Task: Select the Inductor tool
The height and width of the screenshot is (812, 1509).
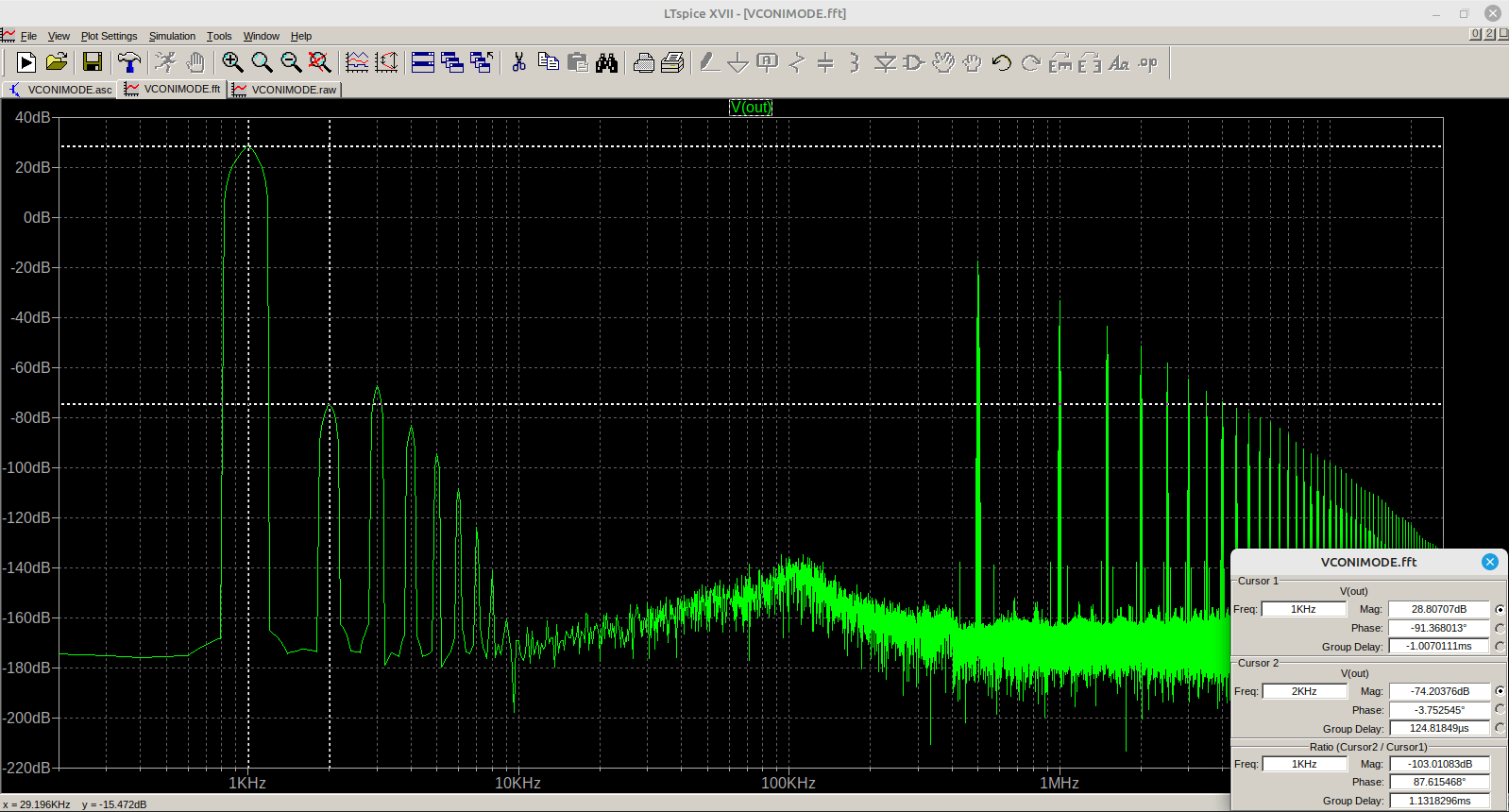Action: [x=855, y=62]
